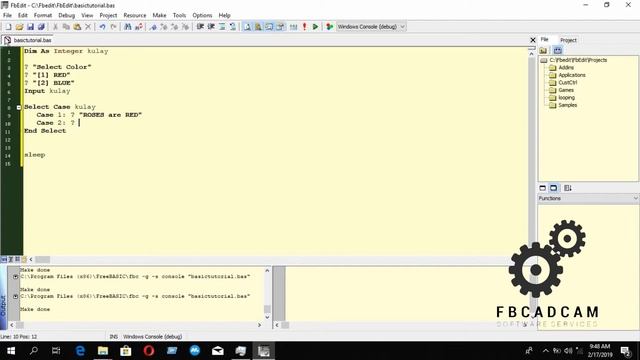Screen dimensions: 640x360
Task: Click the folder-up icon in File panel
Action: tap(543, 50)
